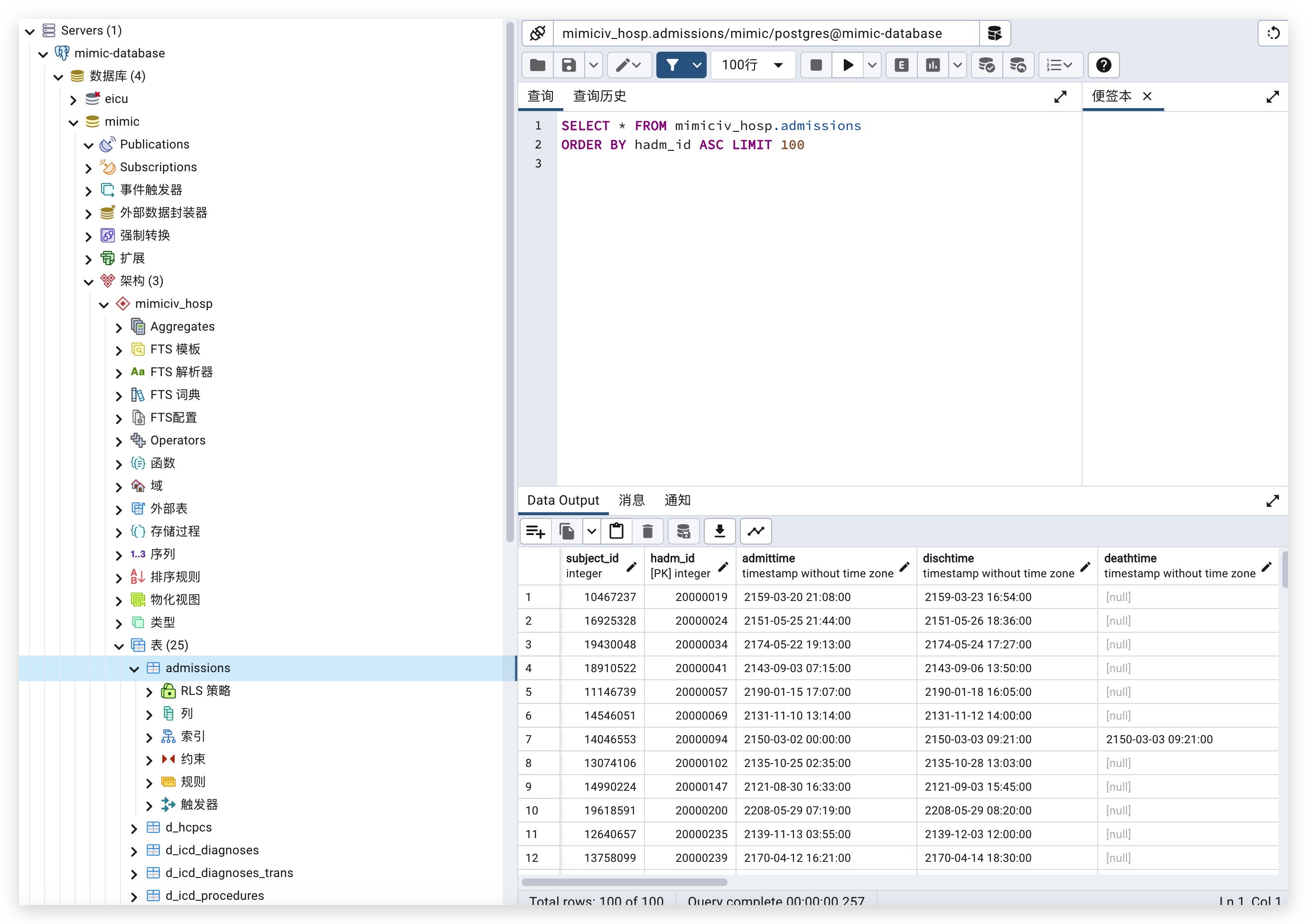
Task: Click the filter rows funnel icon
Action: [672, 65]
